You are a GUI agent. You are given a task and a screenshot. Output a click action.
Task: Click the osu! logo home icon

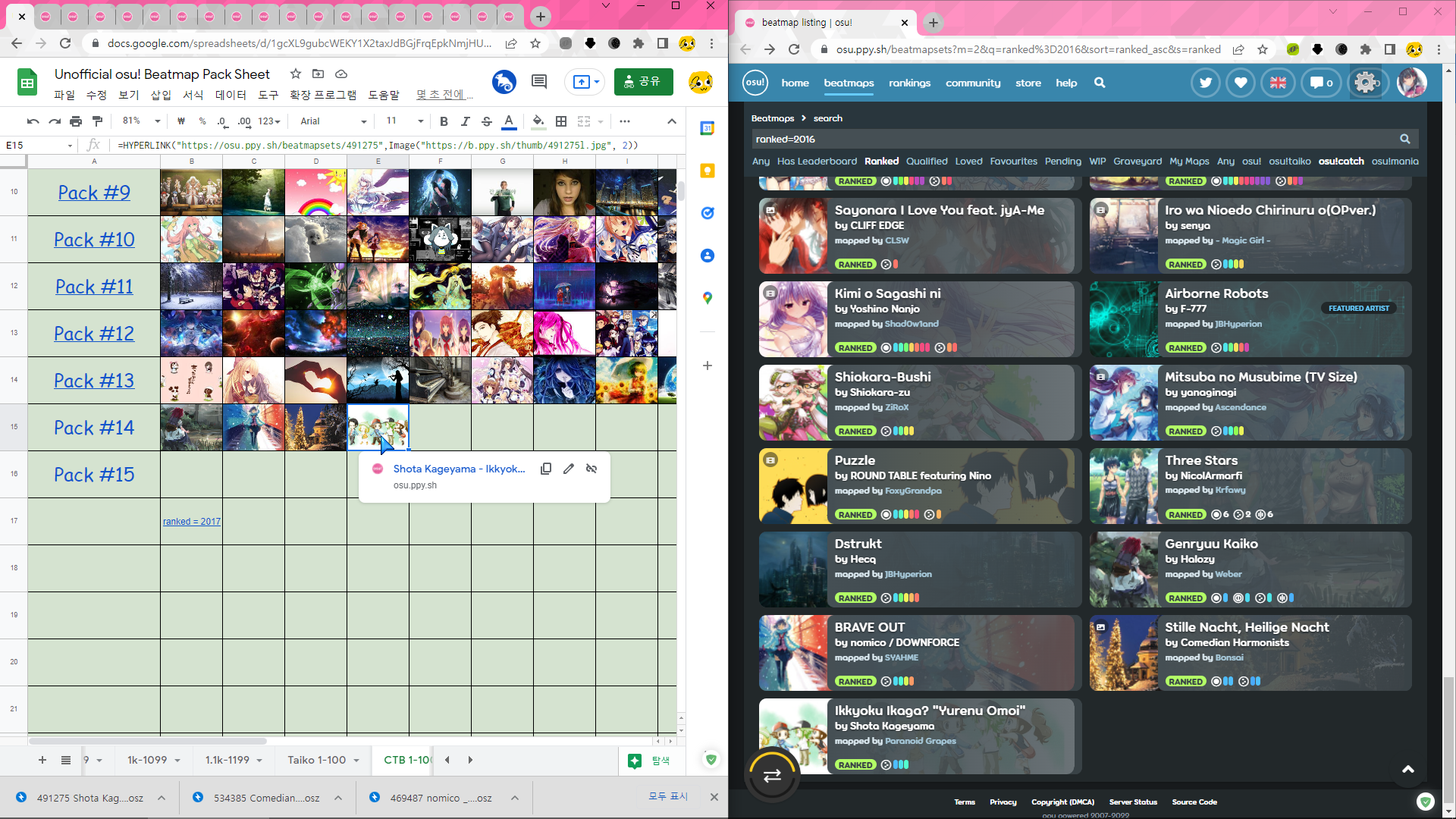755,83
